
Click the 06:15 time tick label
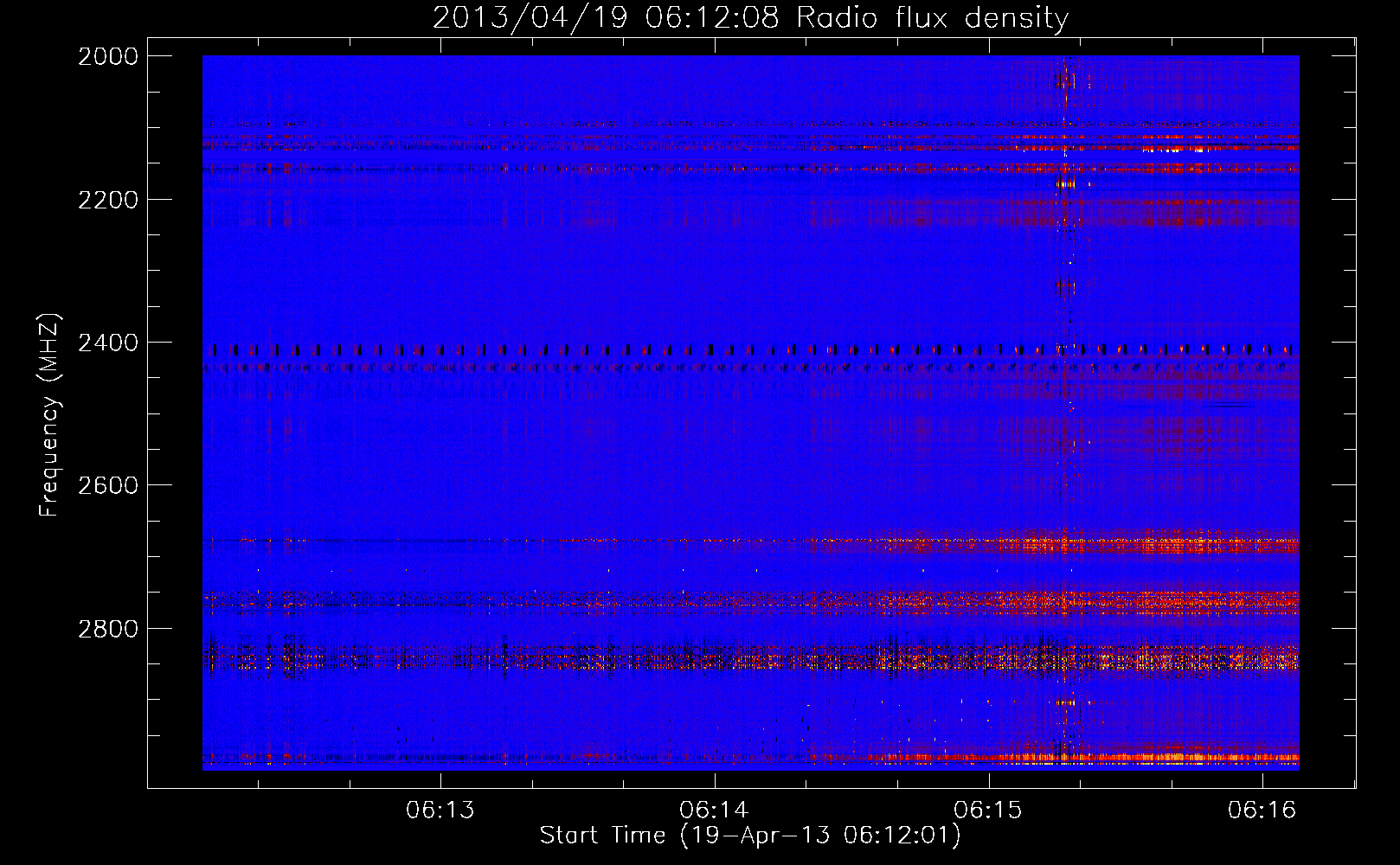[988, 810]
